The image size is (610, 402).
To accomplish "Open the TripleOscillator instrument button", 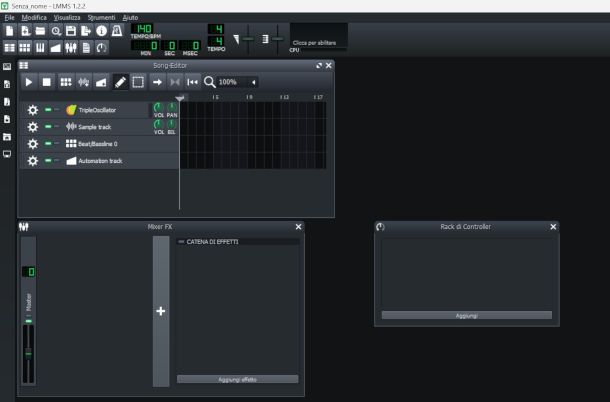I will 106,110.
